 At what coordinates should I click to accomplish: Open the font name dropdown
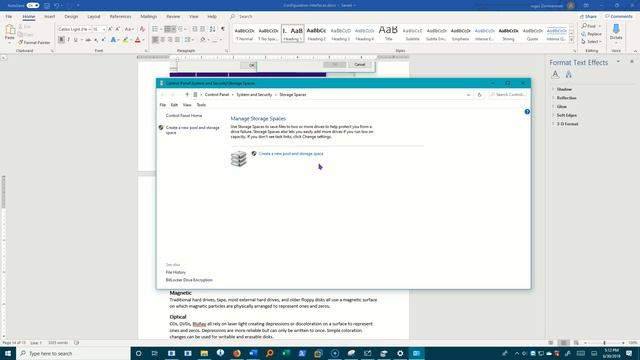pos(89,29)
